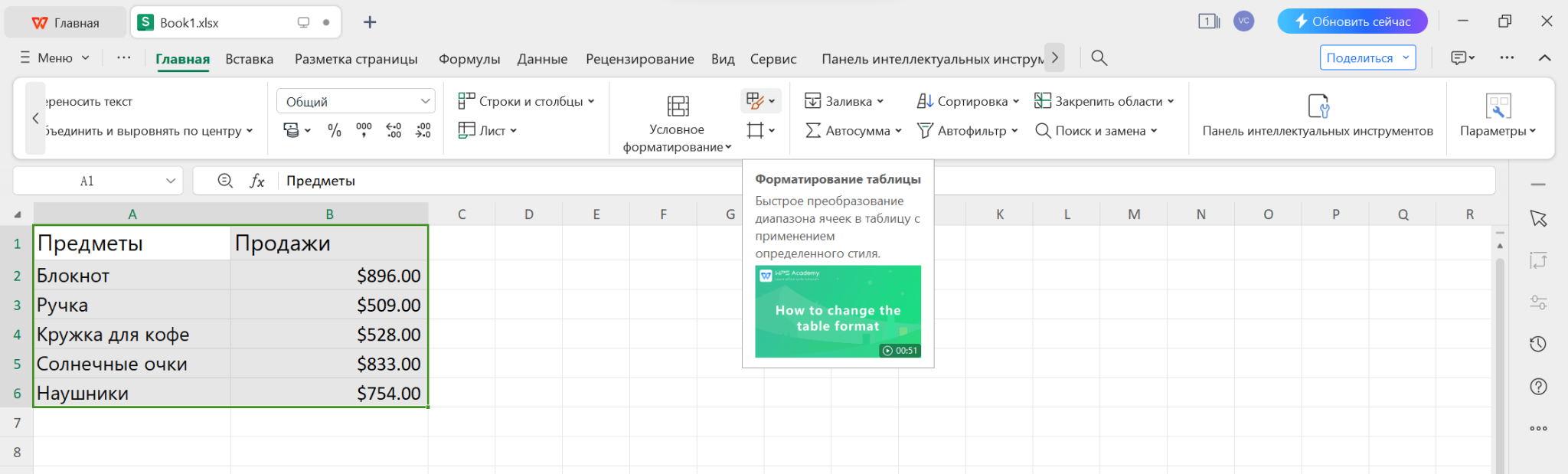Screen dimensions: 1568x474
Task: Click the percent style icon
Action: click(x=335, y=131)
